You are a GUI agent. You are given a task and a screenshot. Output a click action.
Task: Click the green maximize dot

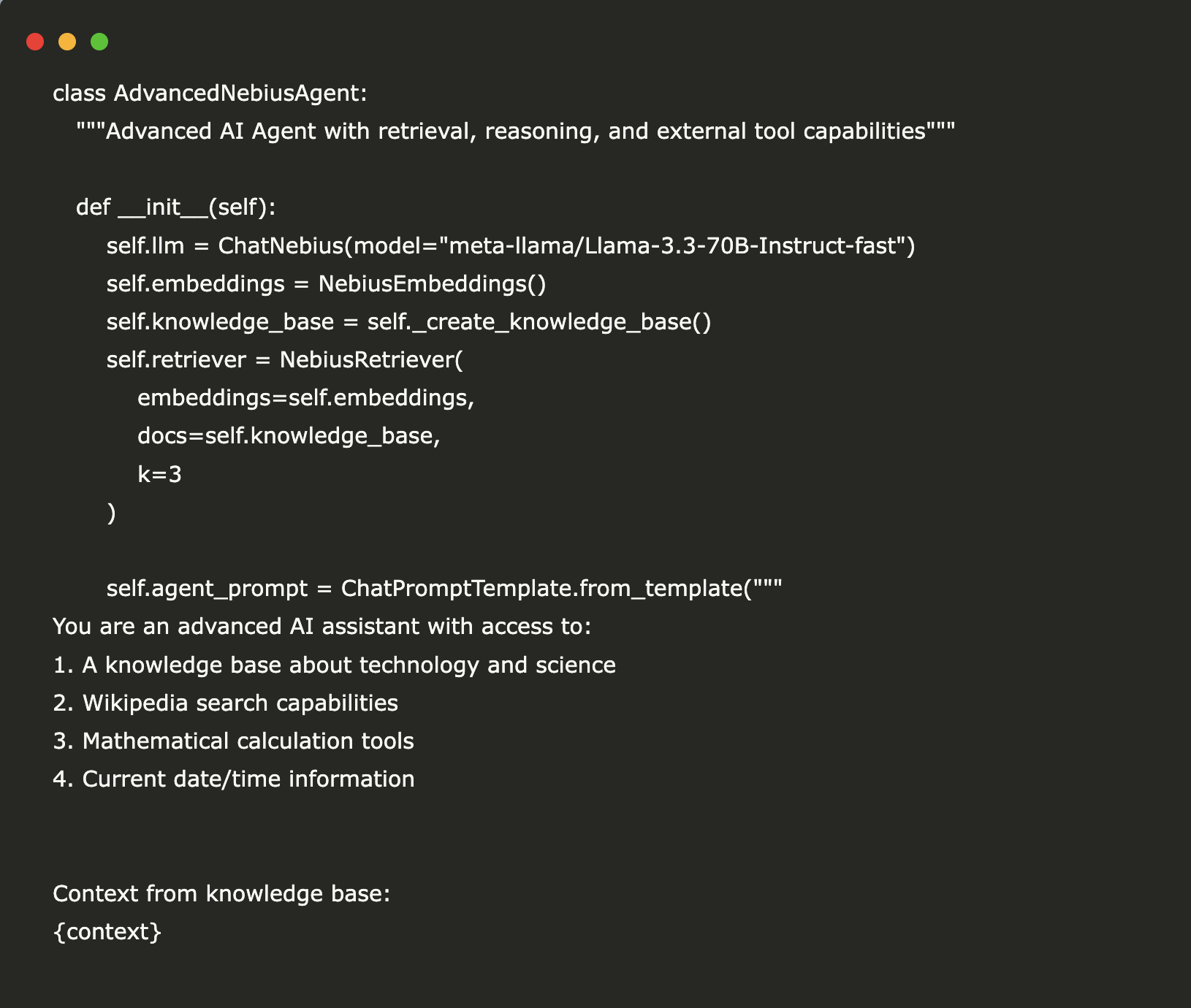pyautogui.click(x=99, y=42)
